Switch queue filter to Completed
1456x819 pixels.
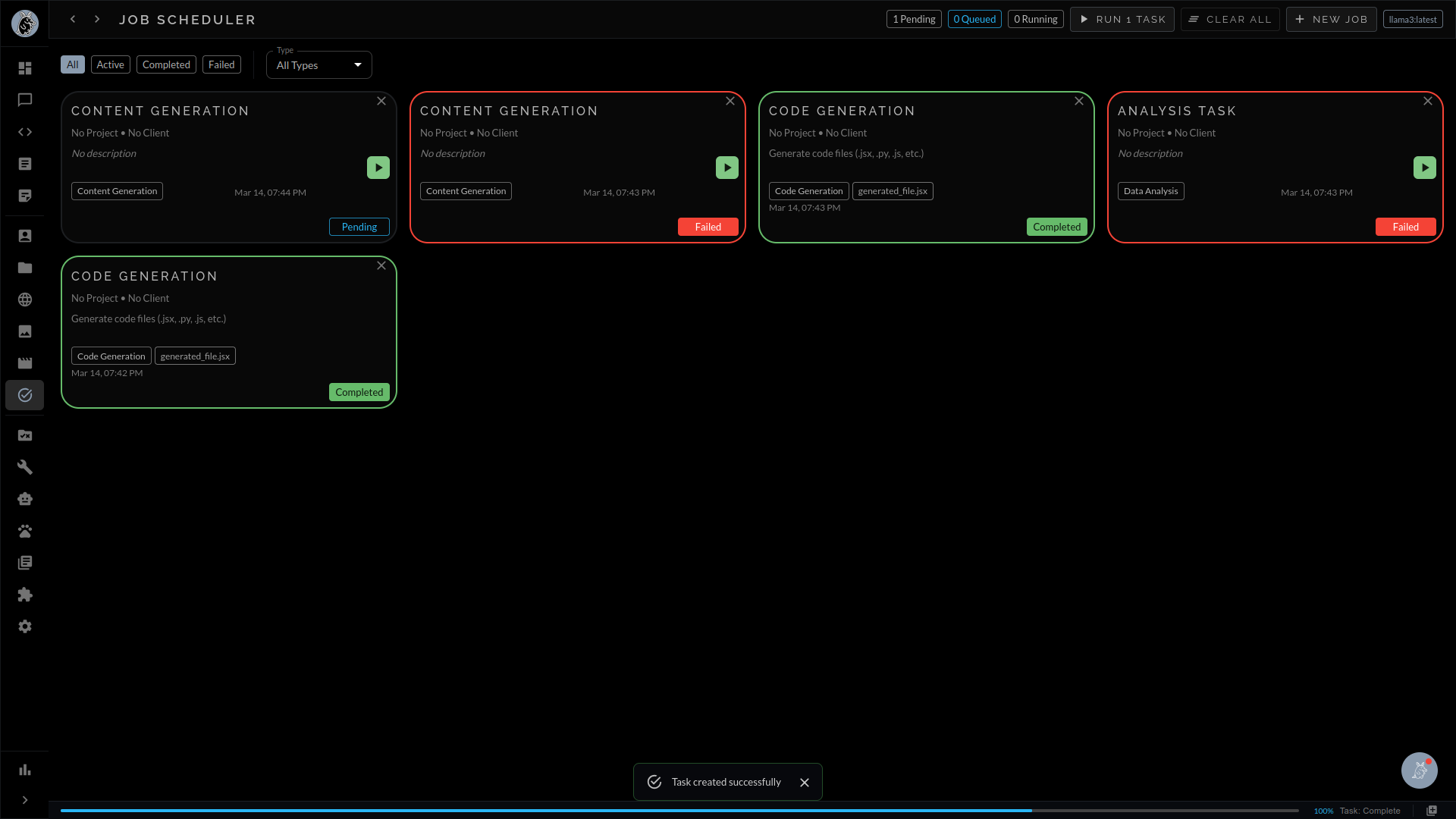[165, 64]
